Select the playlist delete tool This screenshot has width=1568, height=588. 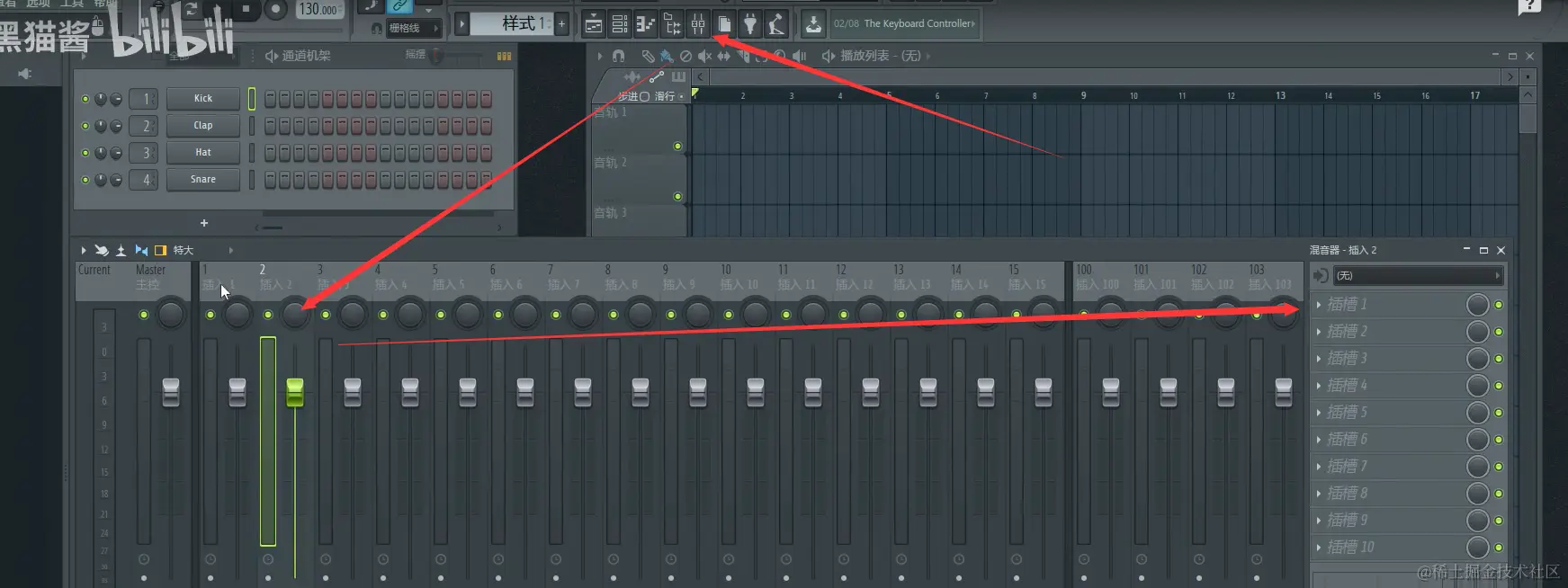[x=685, y=56]
